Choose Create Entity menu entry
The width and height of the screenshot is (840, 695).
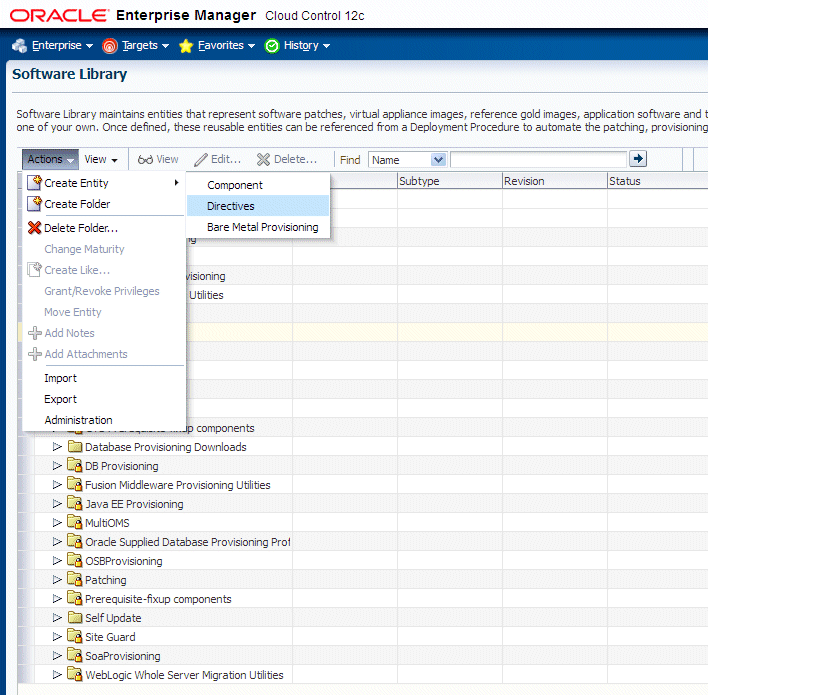click(x=103, y=183)
